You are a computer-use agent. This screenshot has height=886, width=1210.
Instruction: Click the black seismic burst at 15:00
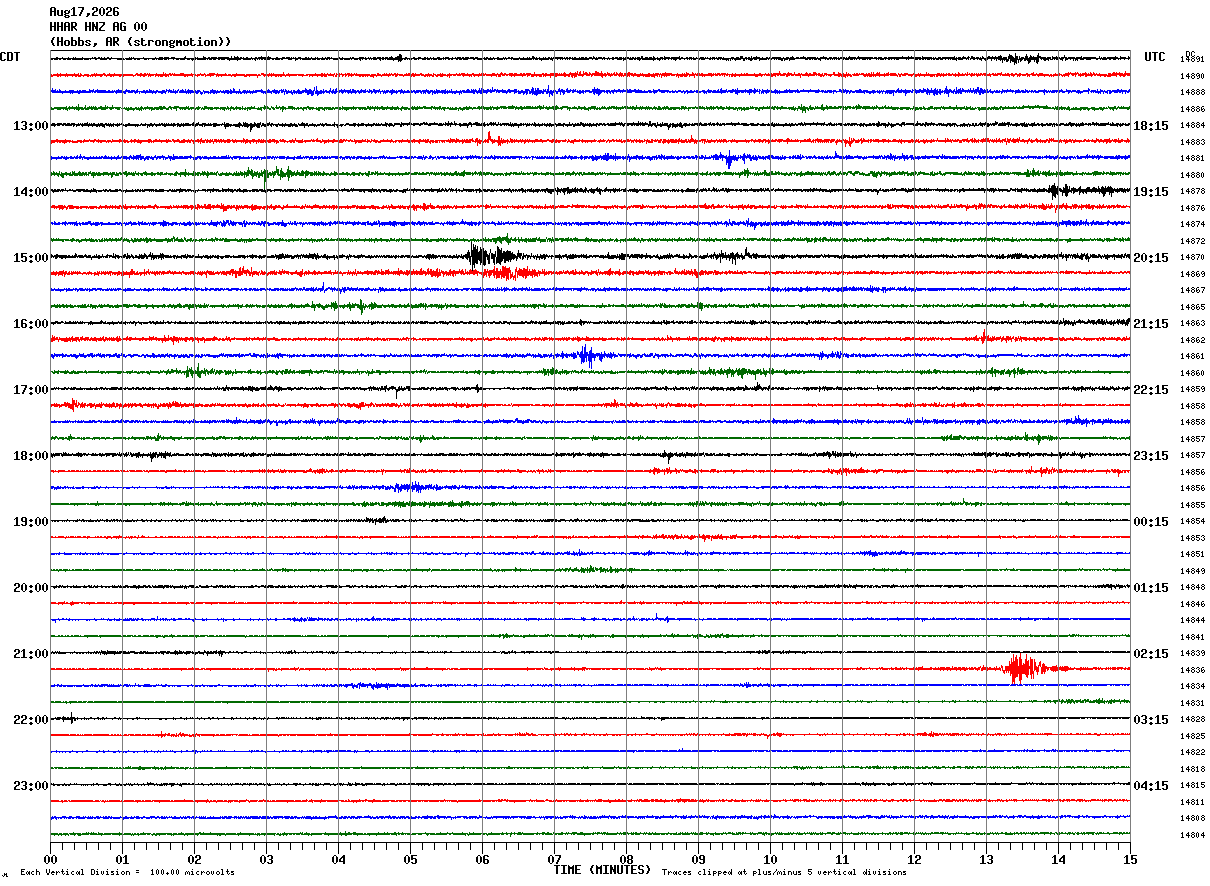(x=491, y=255)
